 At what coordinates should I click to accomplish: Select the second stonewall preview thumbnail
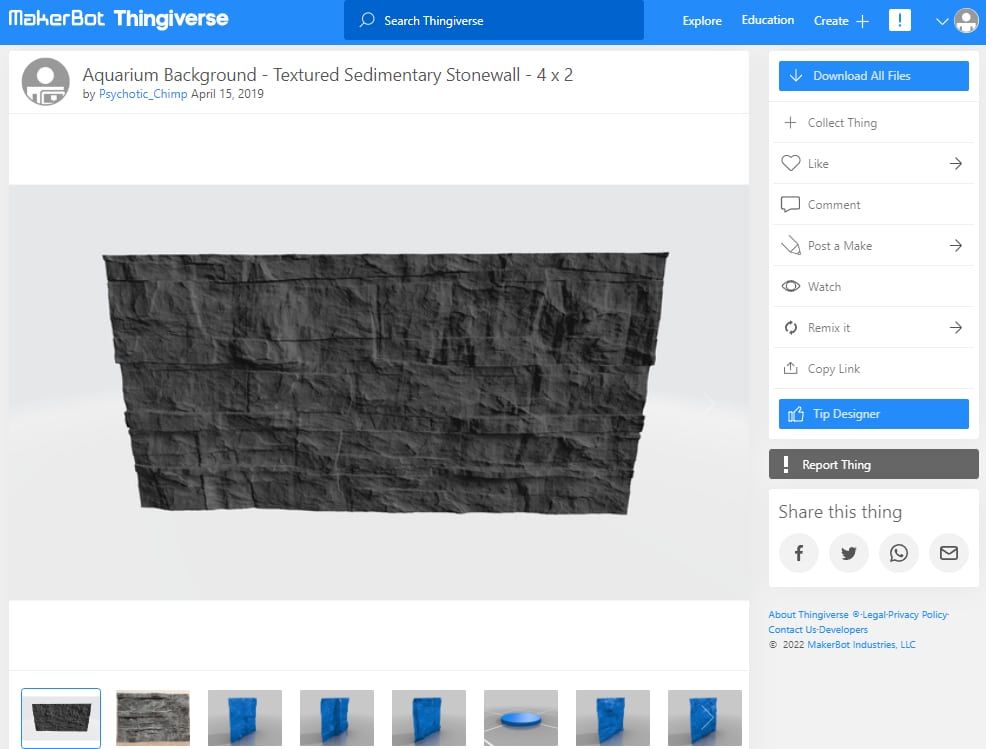(x=152, y=717)
